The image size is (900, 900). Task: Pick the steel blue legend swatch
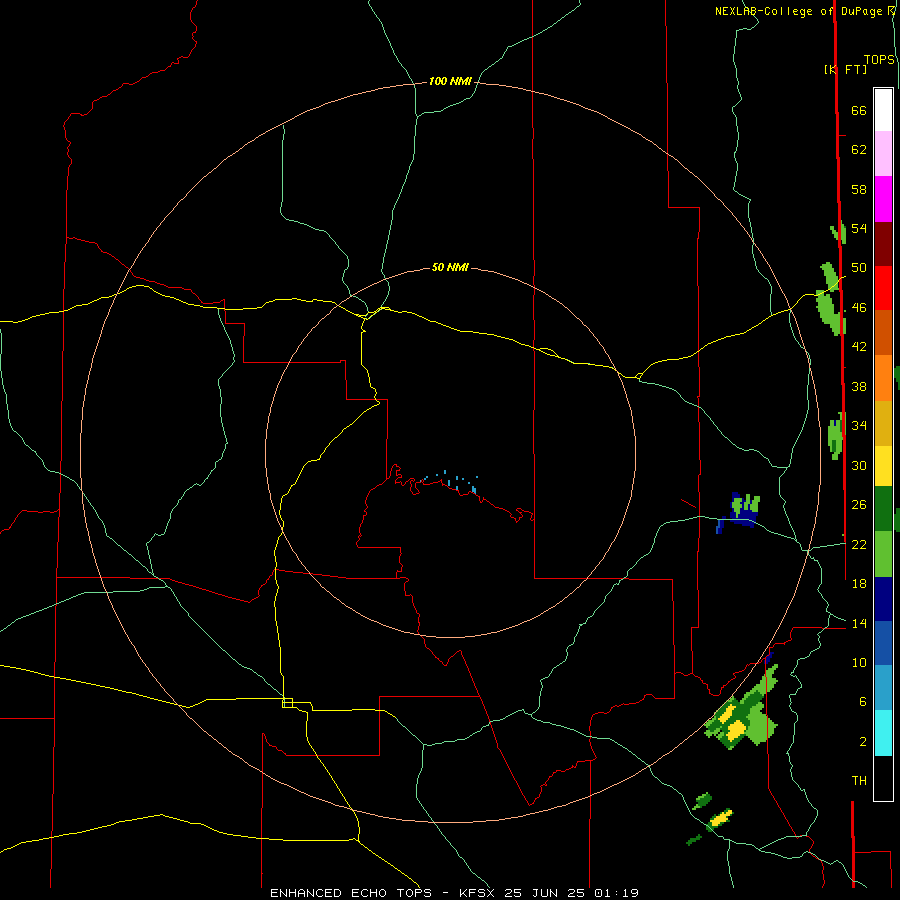(883, 688)
